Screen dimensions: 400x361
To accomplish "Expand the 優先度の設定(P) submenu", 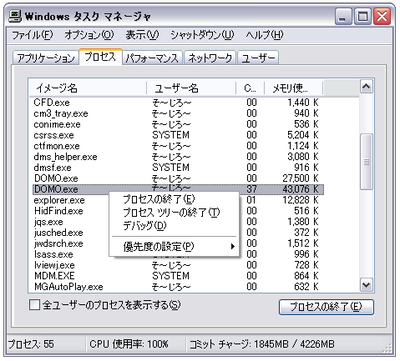I will 174,247.
